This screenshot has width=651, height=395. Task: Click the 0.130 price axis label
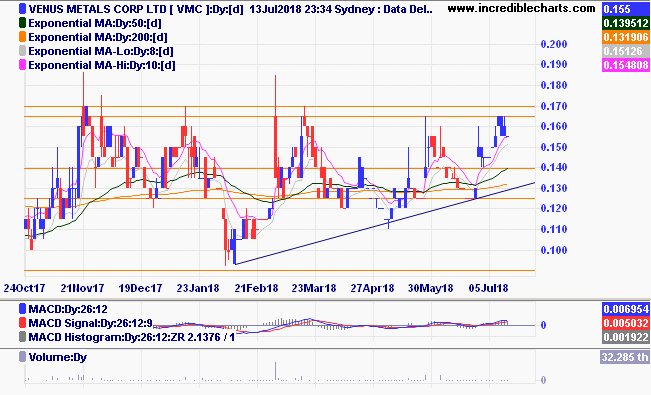click(554, 188)
